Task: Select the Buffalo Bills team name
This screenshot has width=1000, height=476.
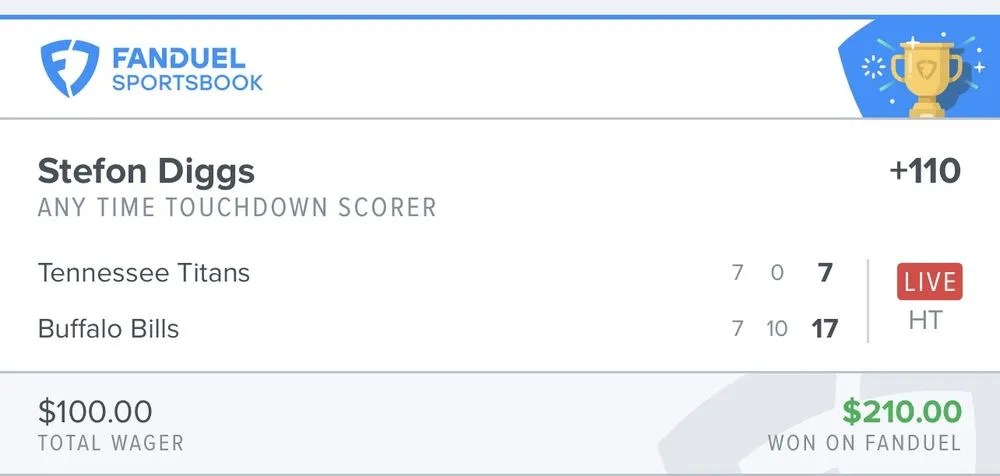Action: [x=108, y=328]
